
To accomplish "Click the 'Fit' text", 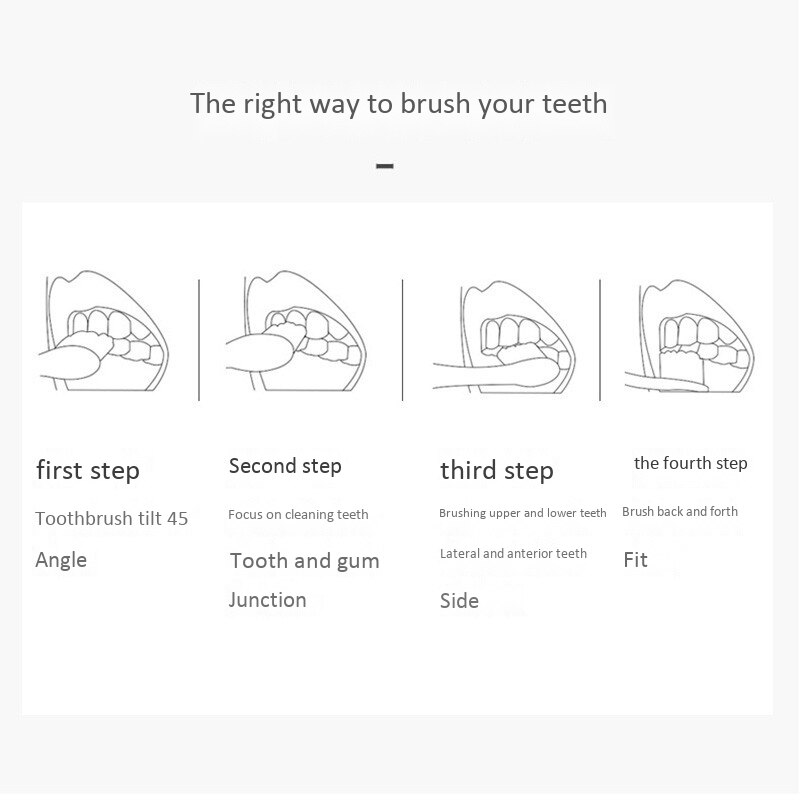I will (636, 560).
